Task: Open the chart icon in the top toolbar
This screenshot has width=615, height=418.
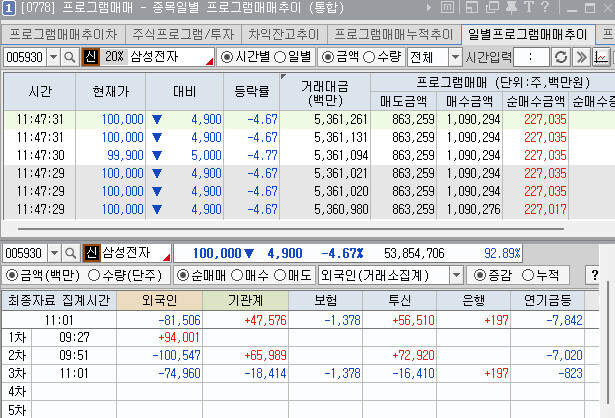Action: [x=601, y=57]
